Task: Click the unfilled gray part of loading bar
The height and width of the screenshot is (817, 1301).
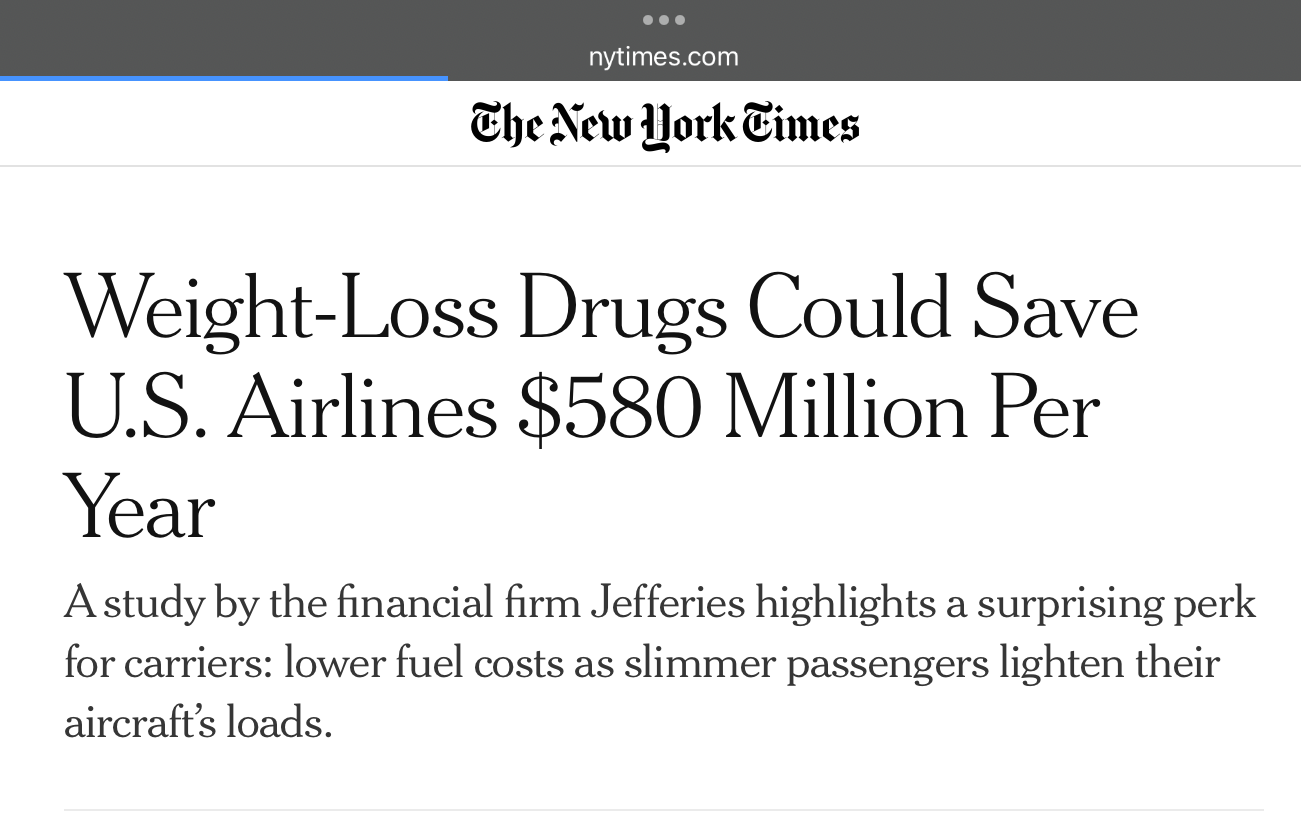Action: tap(874, 77)
